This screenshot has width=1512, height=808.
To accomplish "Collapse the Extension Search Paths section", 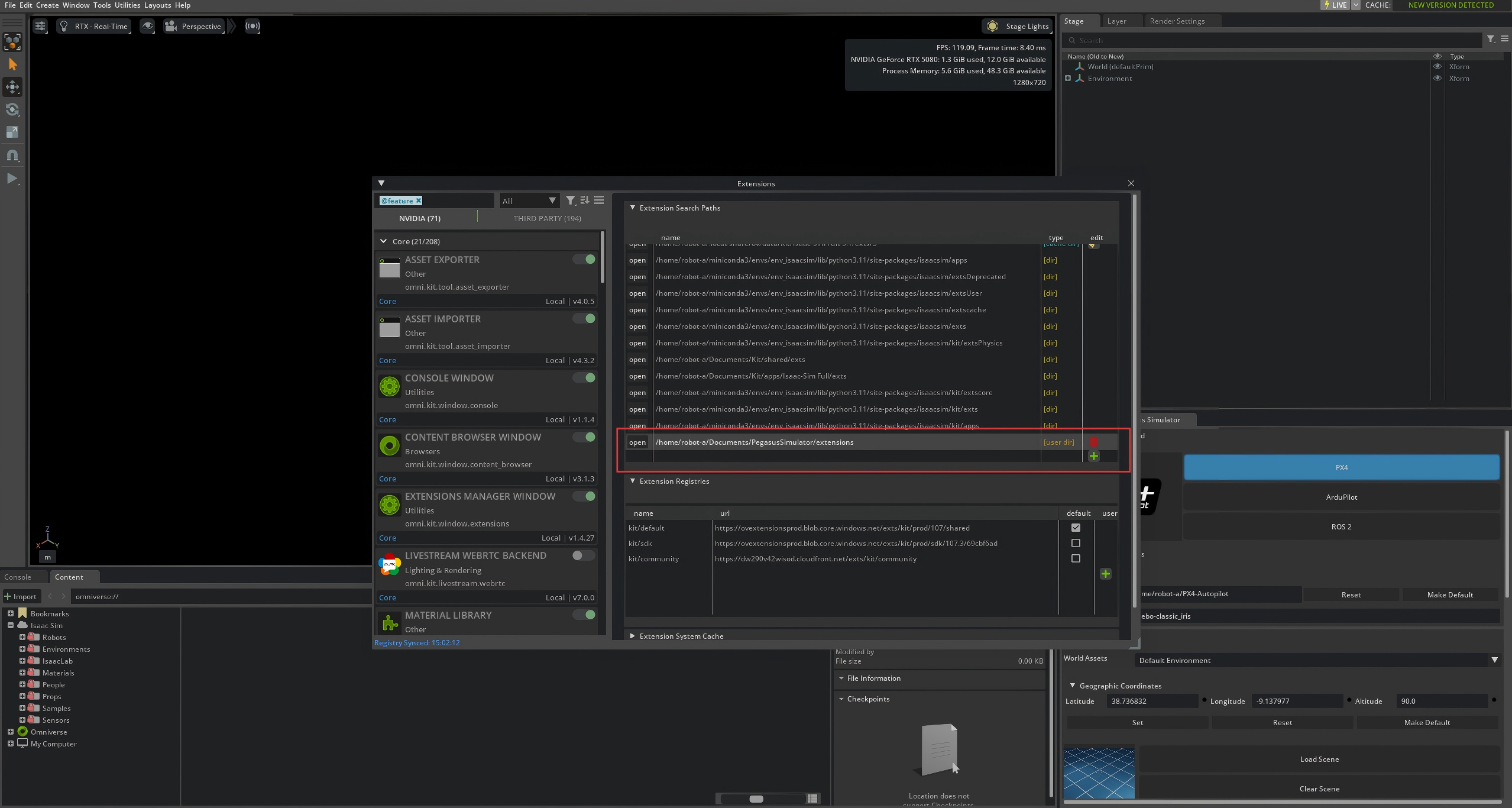I will [x=633, y=208].
